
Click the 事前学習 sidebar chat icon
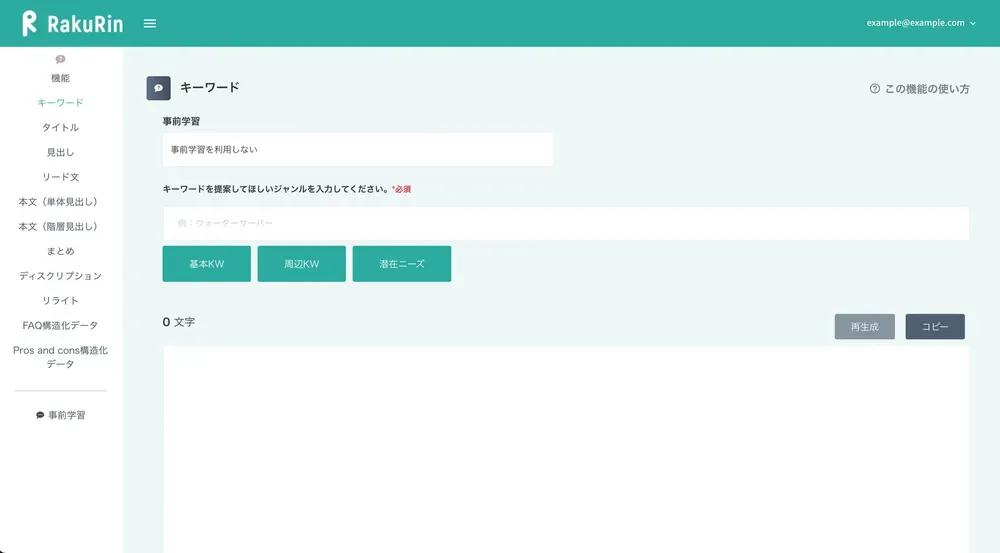pyautogui.click(x=40, y=415)
